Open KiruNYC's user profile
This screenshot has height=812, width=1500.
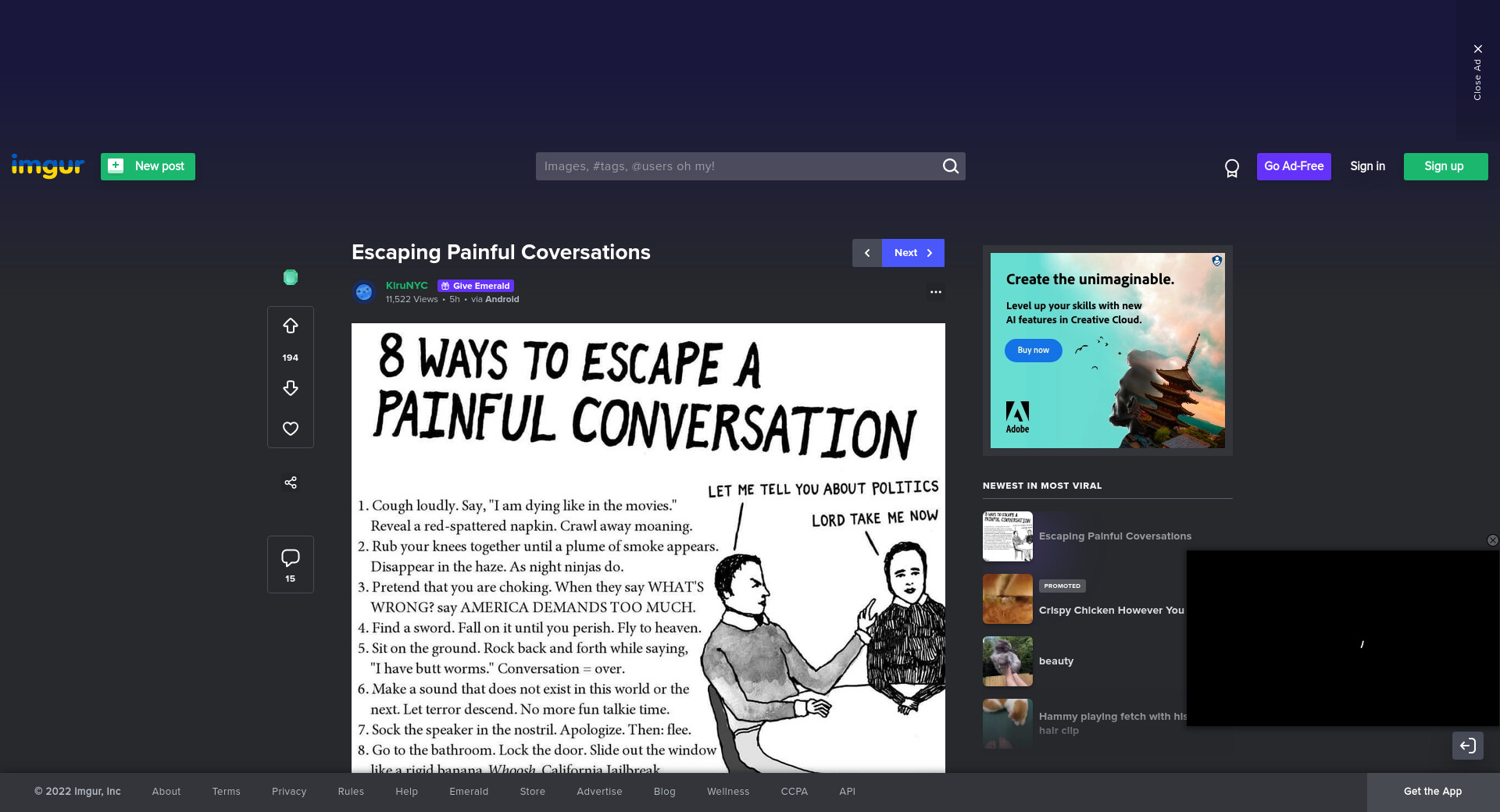click(x=406, y=286)
